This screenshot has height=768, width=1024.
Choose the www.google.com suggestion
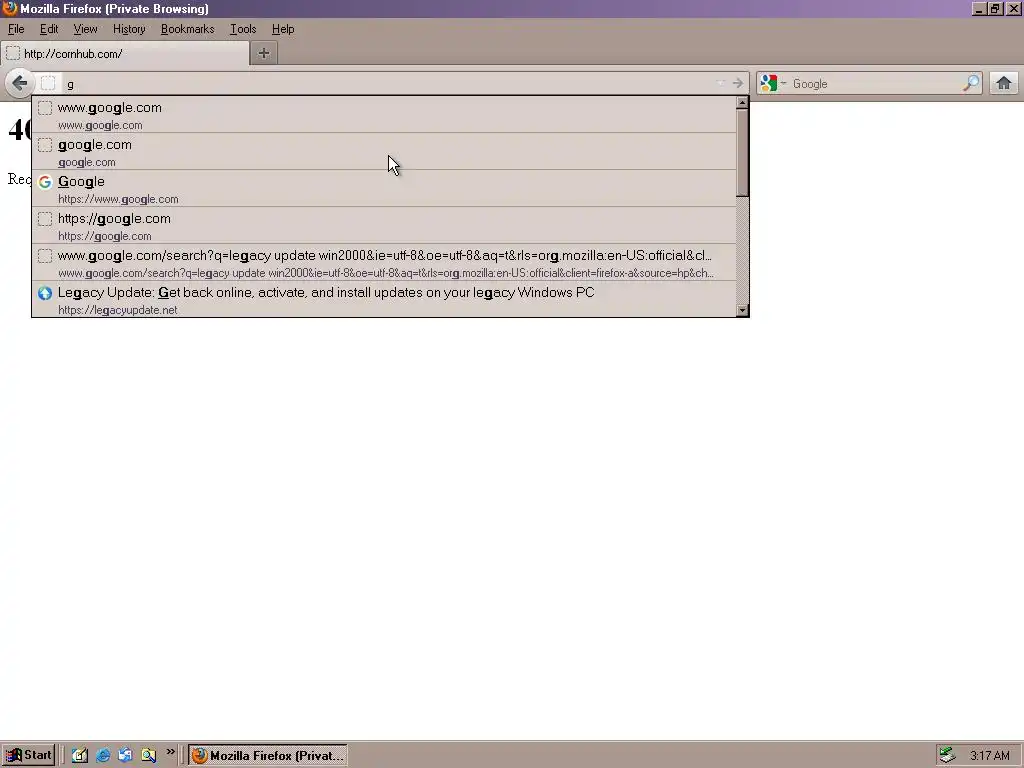point(384,115)
